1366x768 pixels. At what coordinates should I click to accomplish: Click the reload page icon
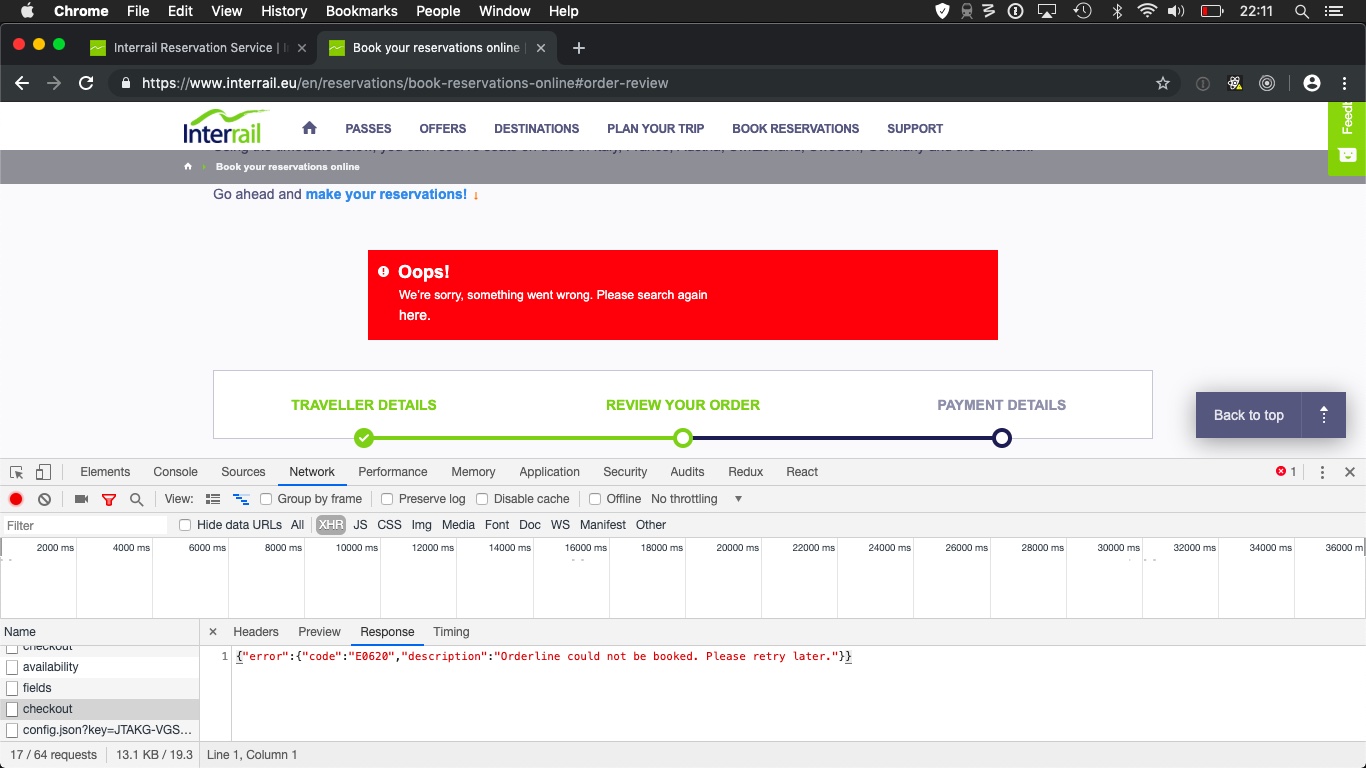(87, 83)
